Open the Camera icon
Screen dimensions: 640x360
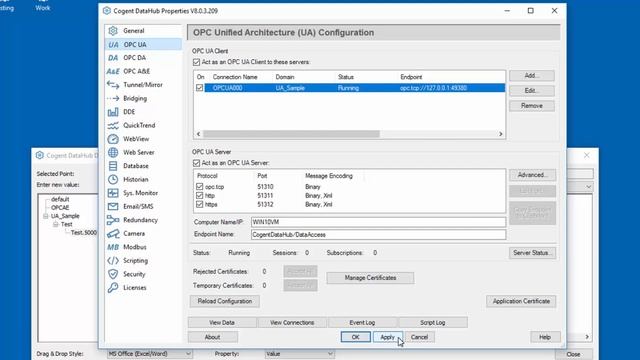point(113,233)
